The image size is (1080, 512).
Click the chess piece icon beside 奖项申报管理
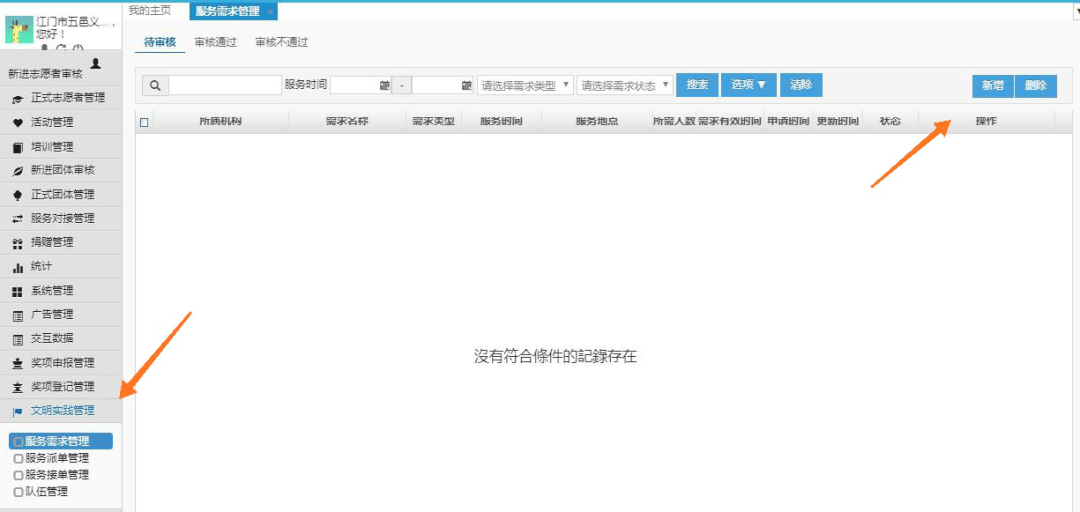18,363
